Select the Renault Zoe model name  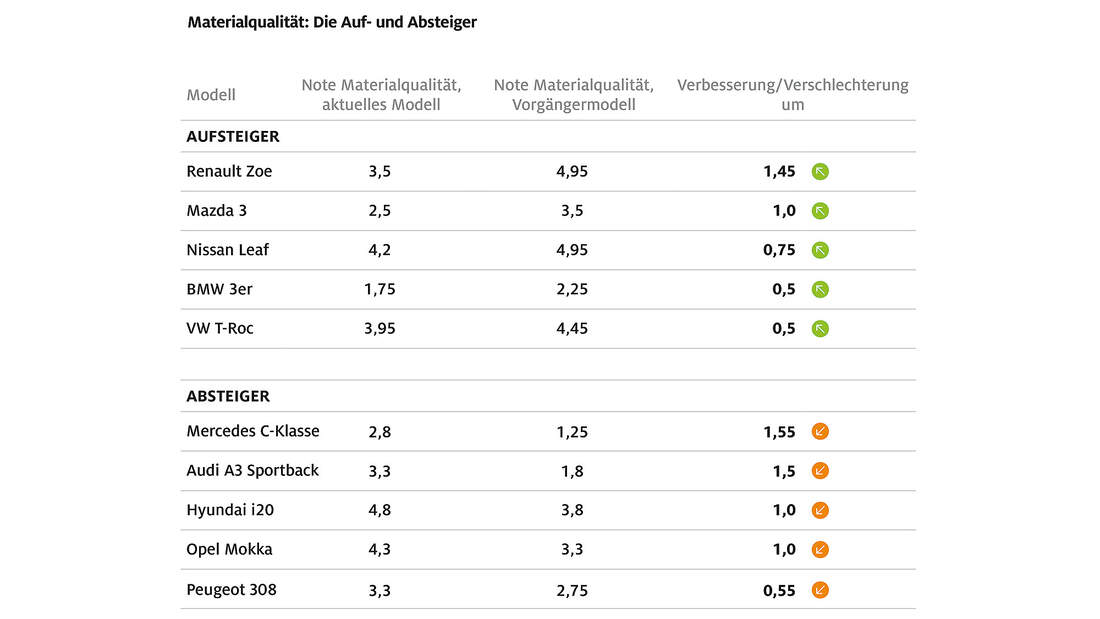229,171
